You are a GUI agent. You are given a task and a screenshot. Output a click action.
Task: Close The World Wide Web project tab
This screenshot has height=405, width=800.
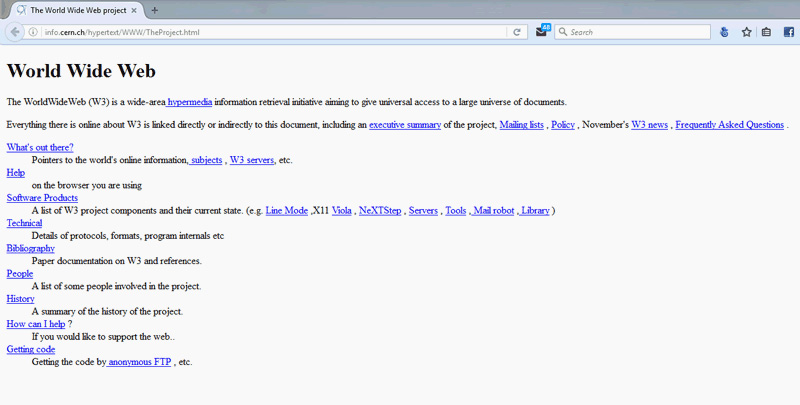coord(134,10)
